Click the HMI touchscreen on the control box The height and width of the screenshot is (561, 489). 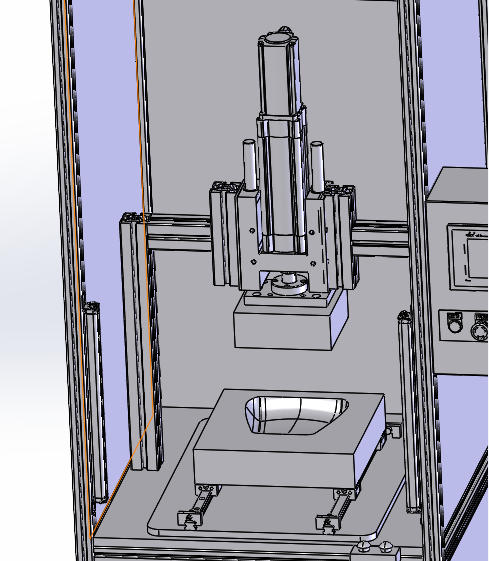(x=478, y=259)
